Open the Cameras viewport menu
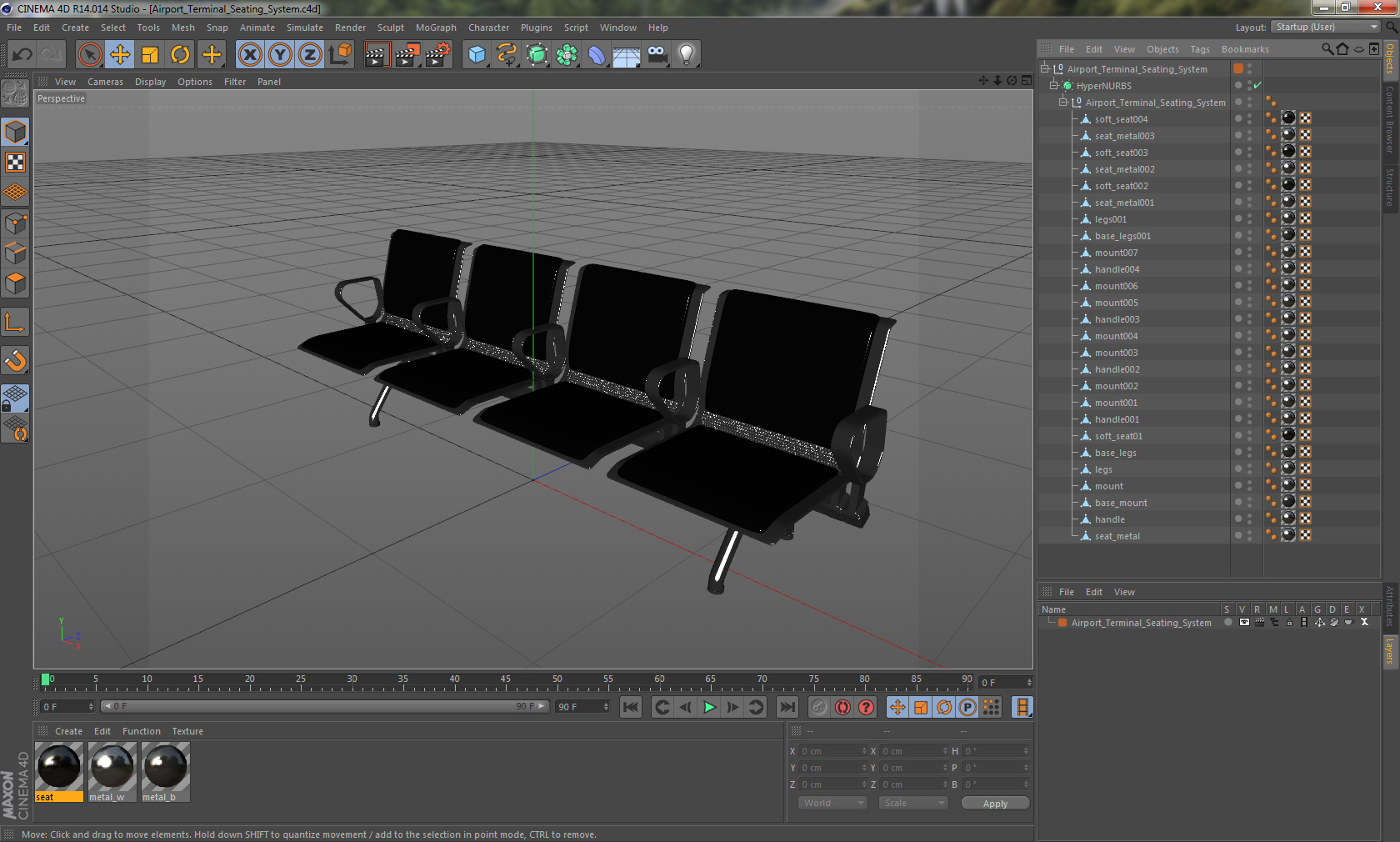Image resolution: width=1400 pixels, height=842 pixels. [105, 82]
